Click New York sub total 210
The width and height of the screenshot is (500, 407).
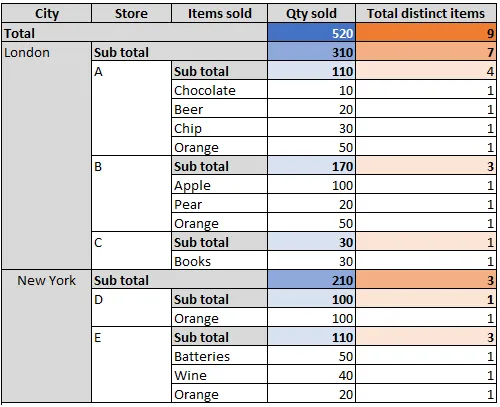coord(311,280)
